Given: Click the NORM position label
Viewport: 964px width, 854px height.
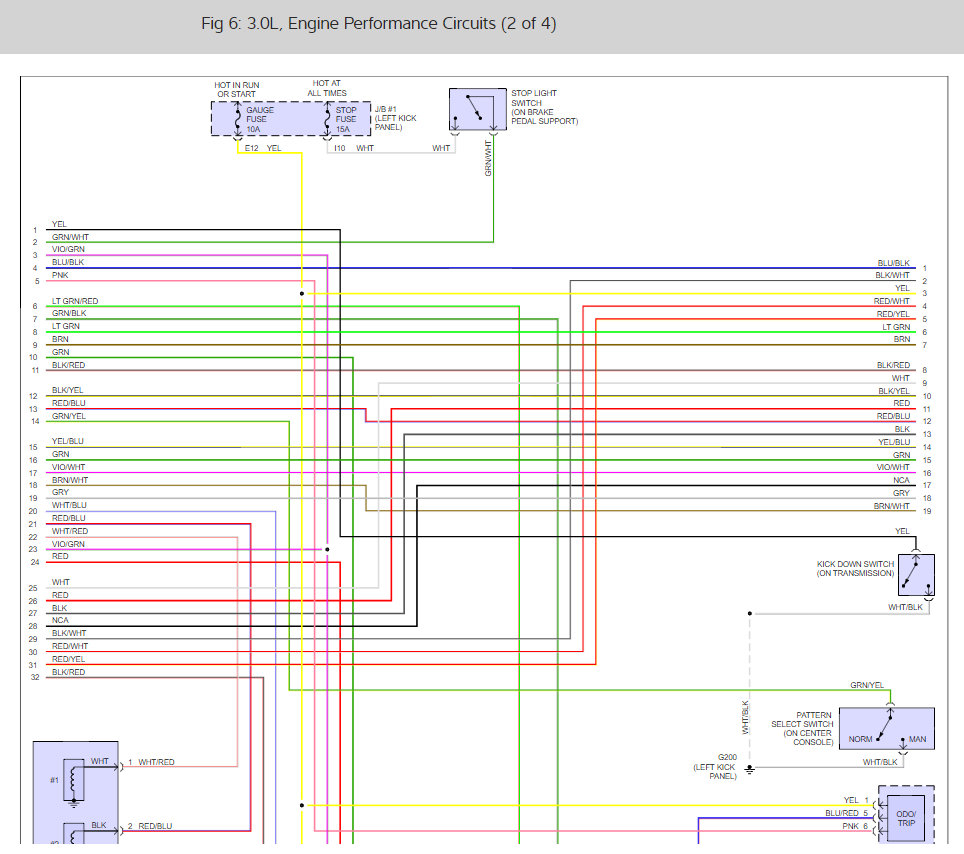Looking at the screenshot, I should click(860, 739).
